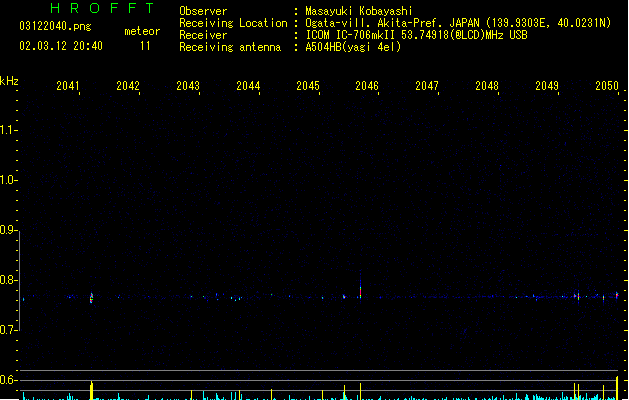Click the HROFFT title text
Viewport: 629px width, 400px height.
point(102,8)
